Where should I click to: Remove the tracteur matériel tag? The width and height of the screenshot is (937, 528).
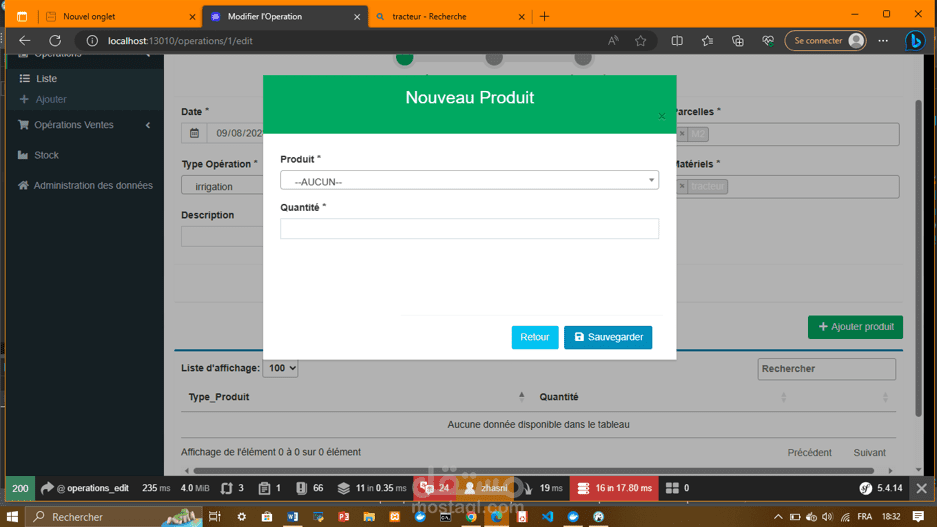pyautogui.click(x=682, y=186)
